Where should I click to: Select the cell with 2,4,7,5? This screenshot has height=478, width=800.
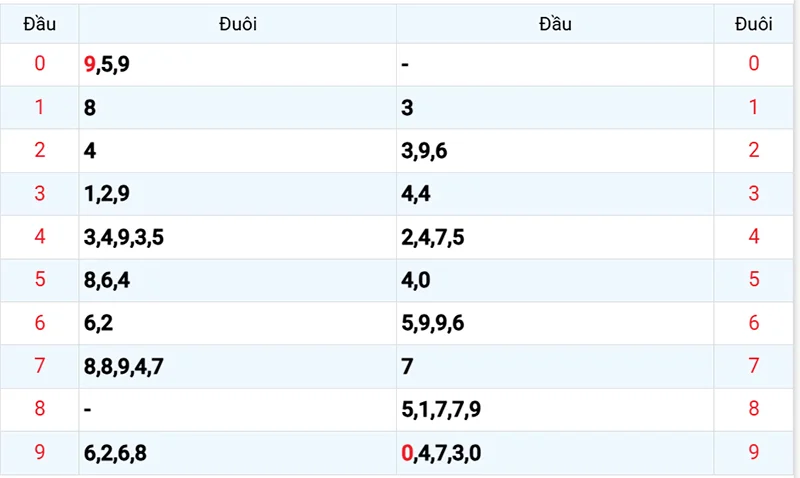tap(555, 237)
